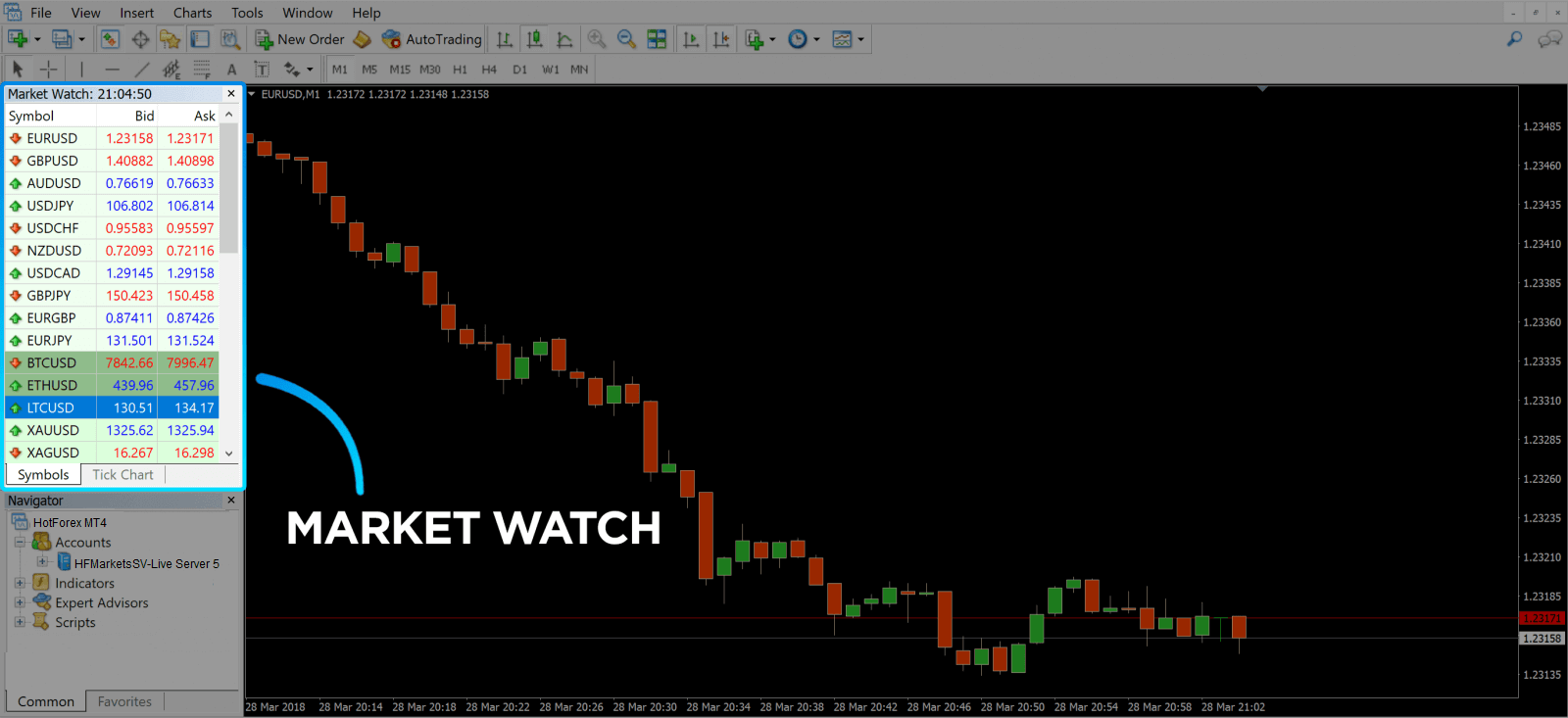
Task: Toggle Chart Shift
Action: [x=721, y=39]
